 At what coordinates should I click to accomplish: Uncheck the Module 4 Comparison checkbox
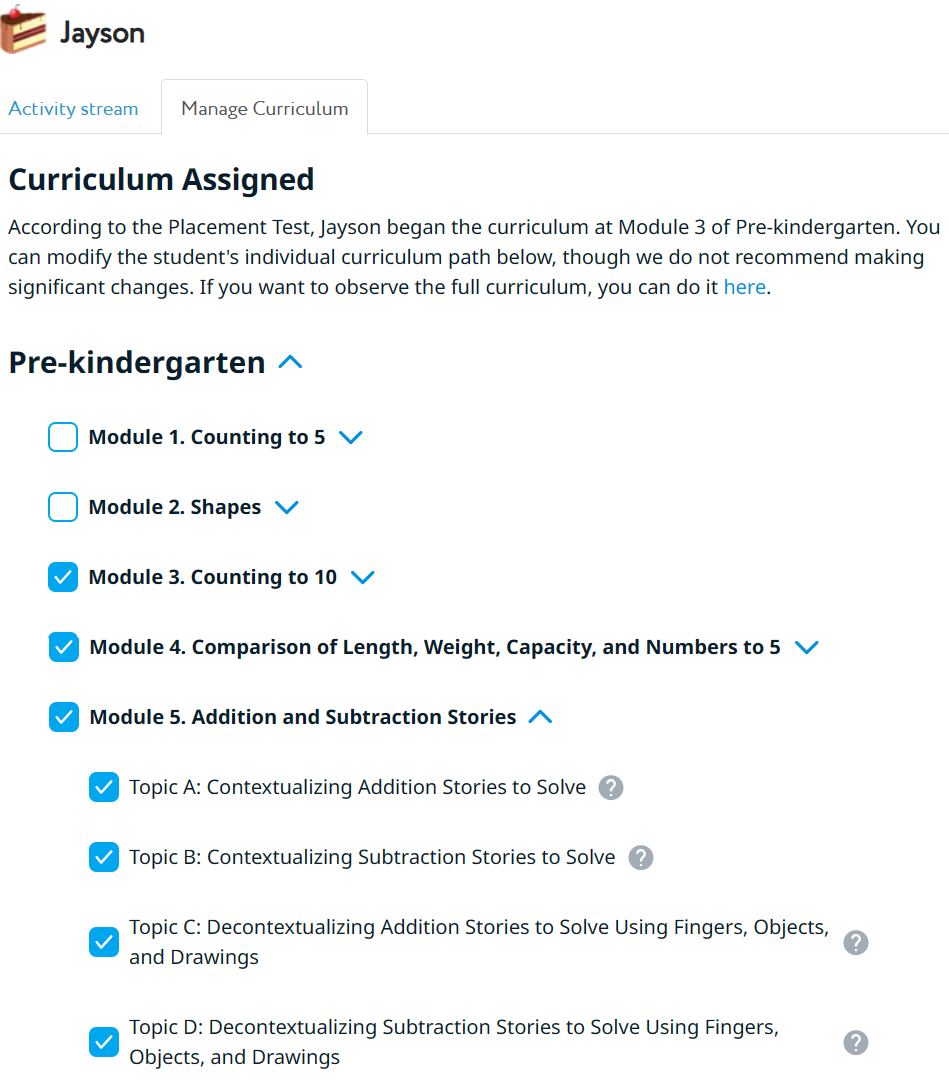pos(63,647)
